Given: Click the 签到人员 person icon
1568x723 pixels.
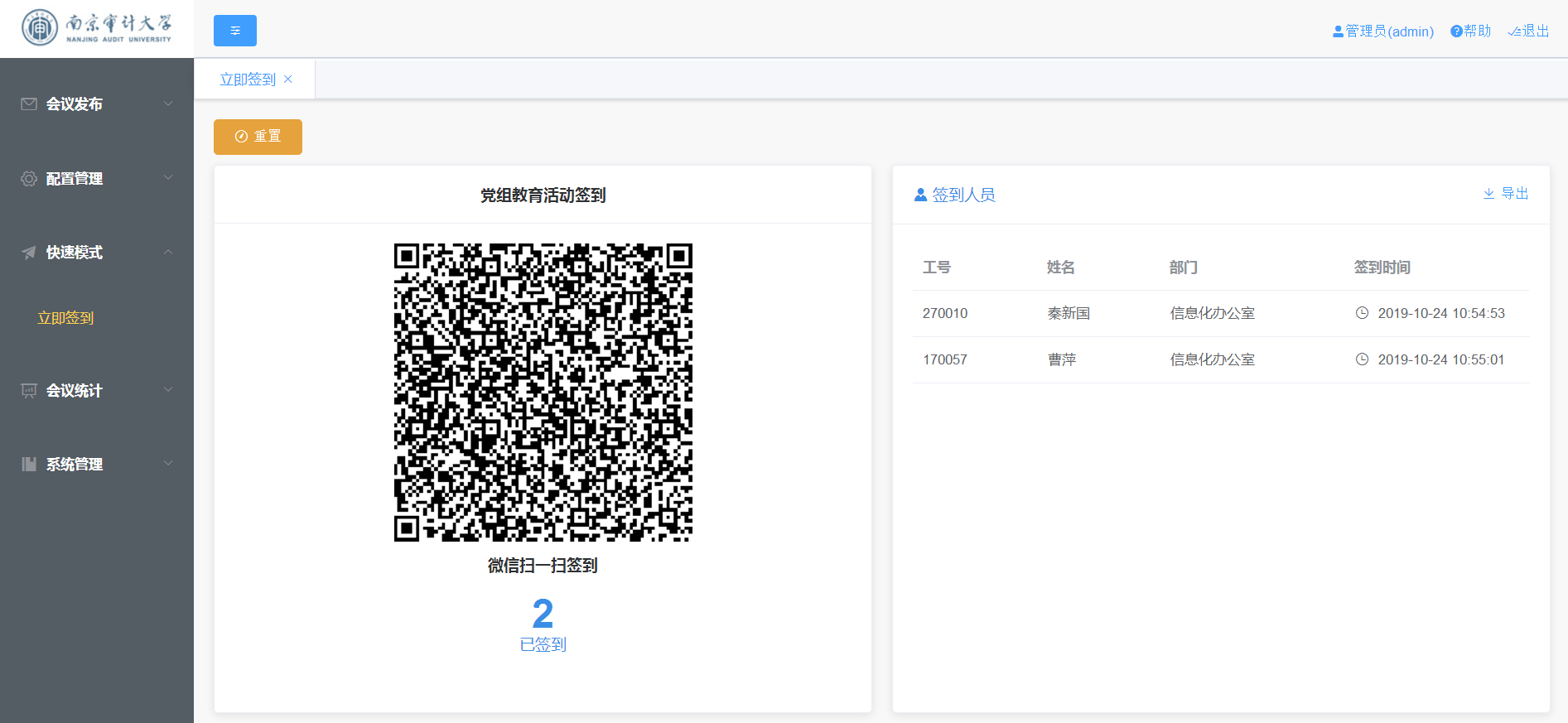Looking at the screenshot, I should (x=920, y=195).
